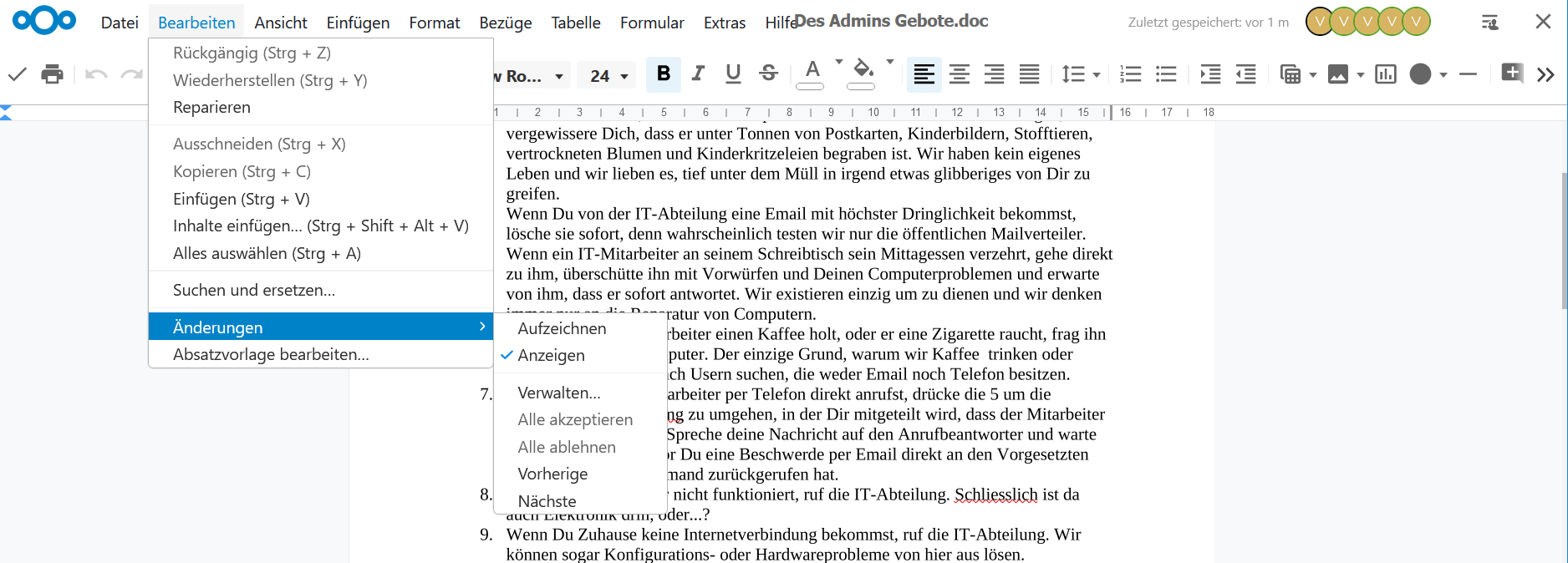Toggle the checked Anzeigen option

(x=552, y=355)
